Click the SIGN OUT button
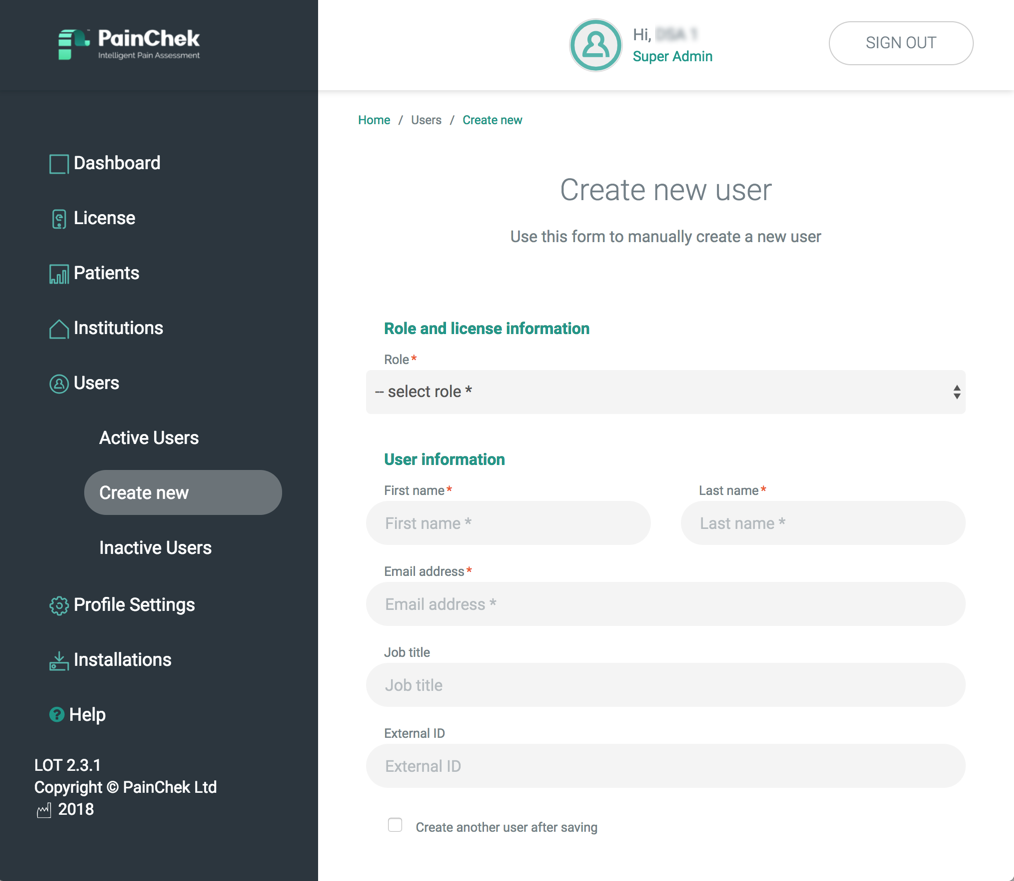The image size is (1014, 881). tap(901, 43)
